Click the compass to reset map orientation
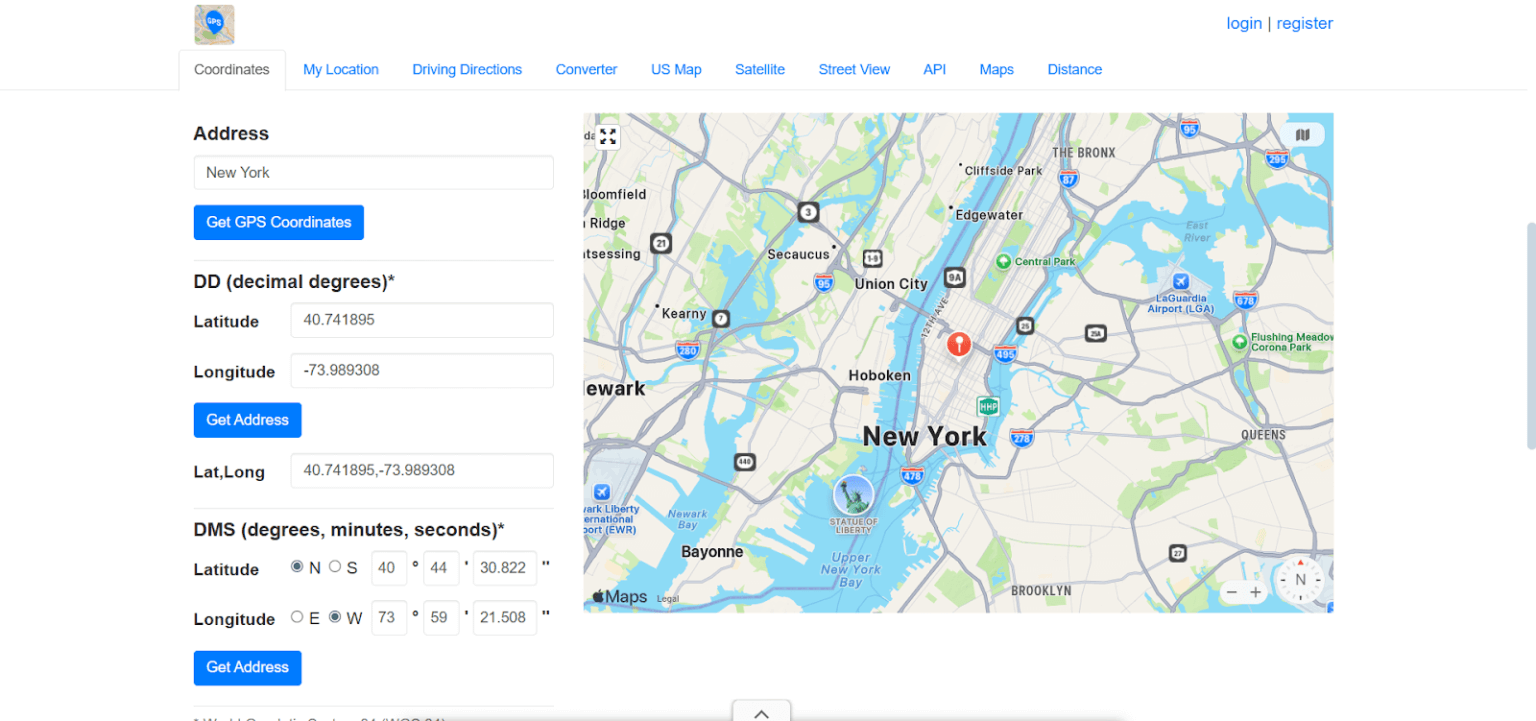The image size is (1536, 721). tap(1299, 580)
